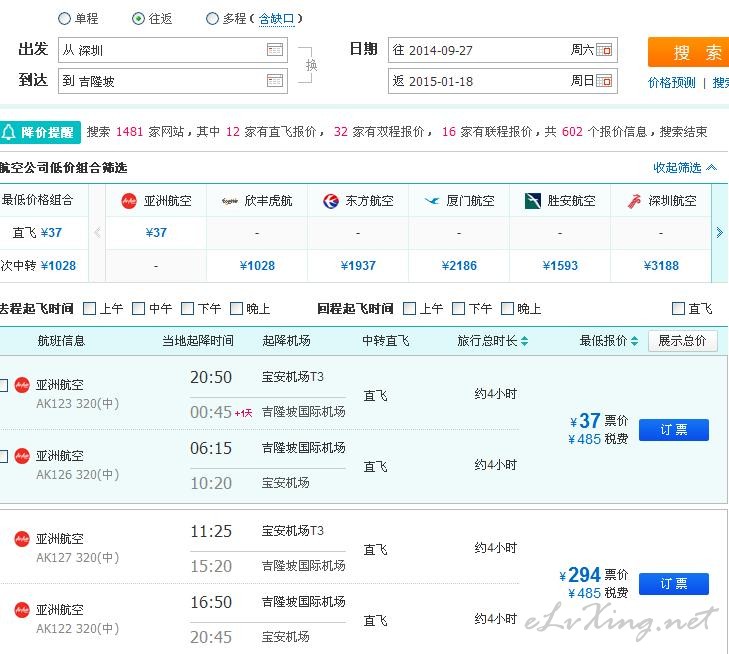Viewport: 729px width, 654px height.
Task: Click flight number text AK127 320(中)
Action: click(x=78, y=557)
